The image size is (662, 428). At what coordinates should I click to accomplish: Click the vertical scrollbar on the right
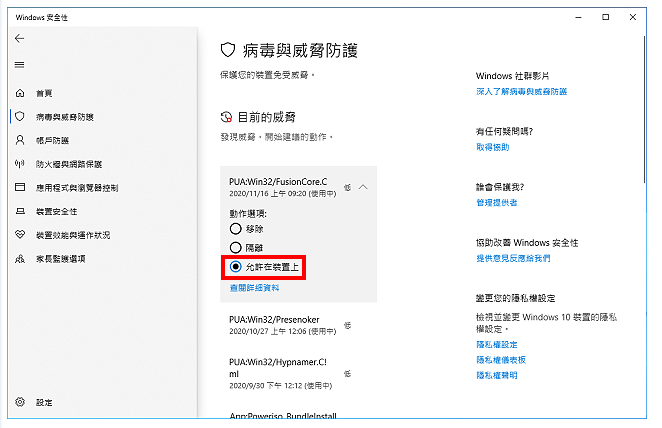click(x=644, y=110)
